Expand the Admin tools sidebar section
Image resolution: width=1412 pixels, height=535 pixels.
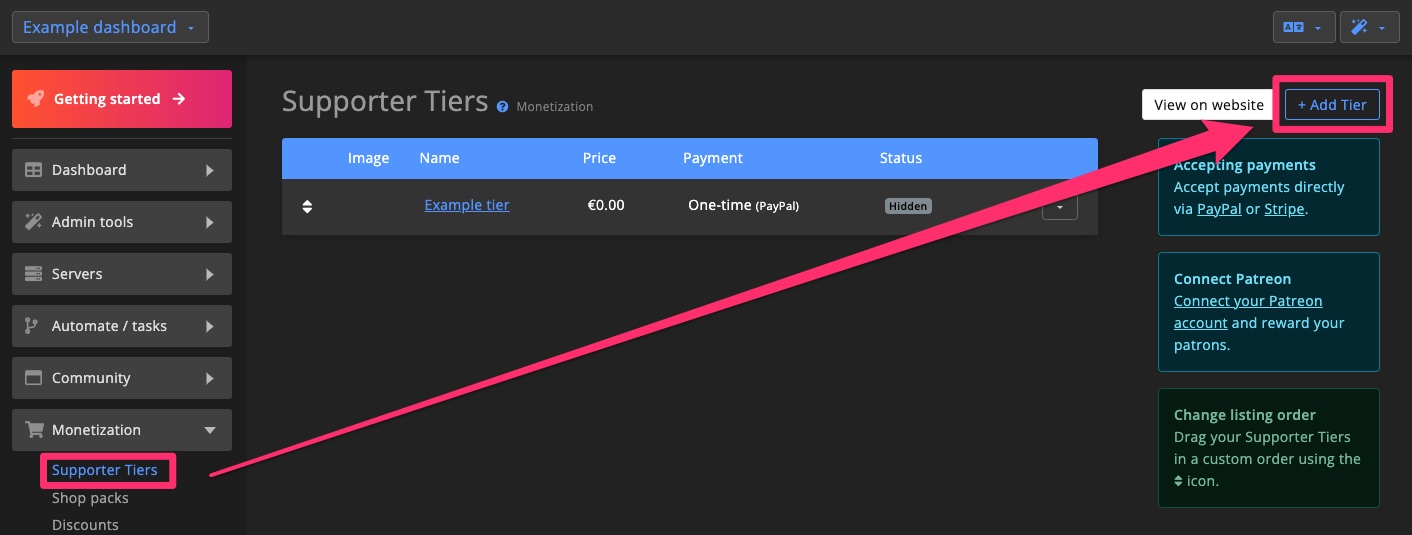click(x=122, y=222)
